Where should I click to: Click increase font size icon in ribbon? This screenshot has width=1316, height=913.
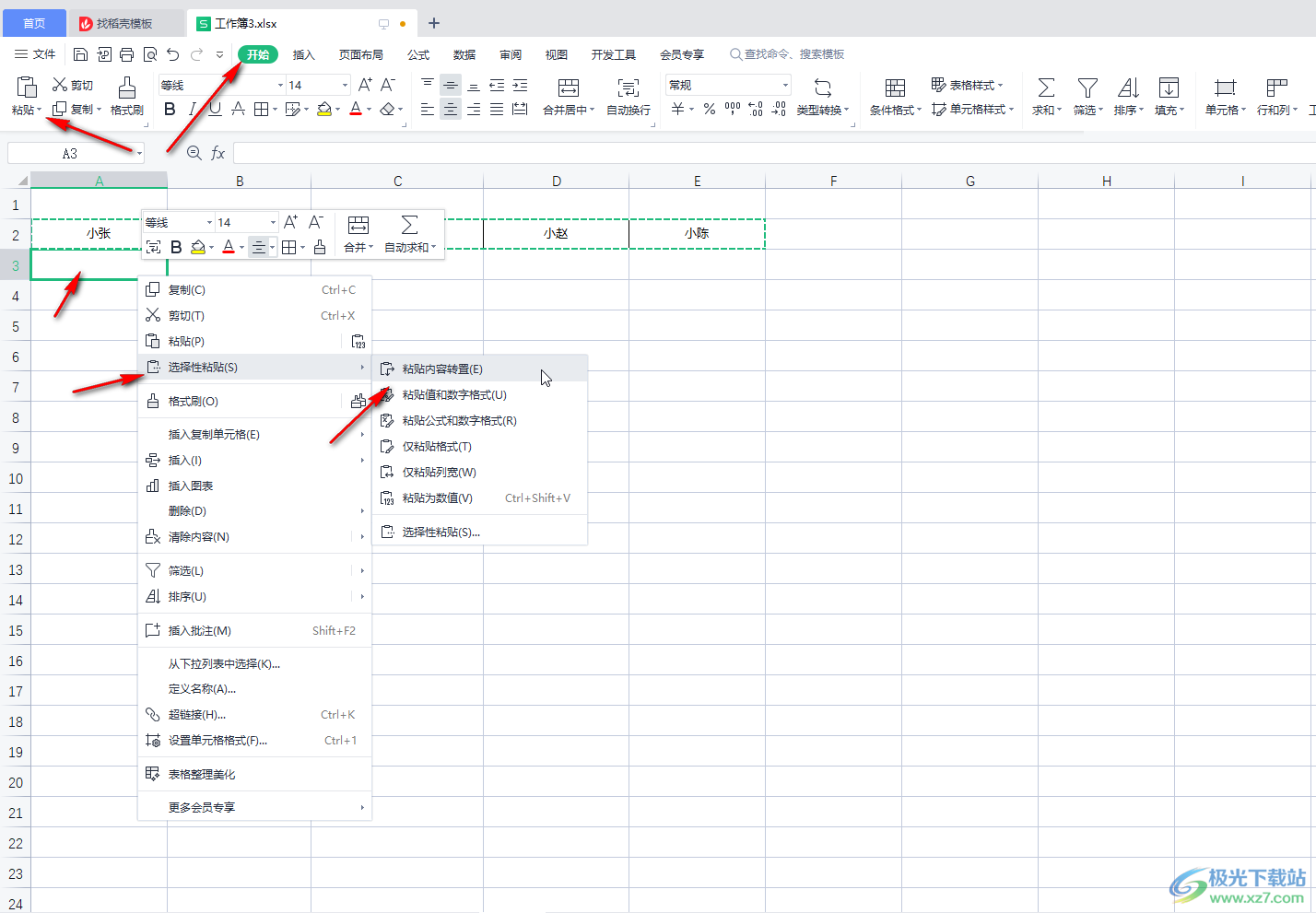pos(365,85)
